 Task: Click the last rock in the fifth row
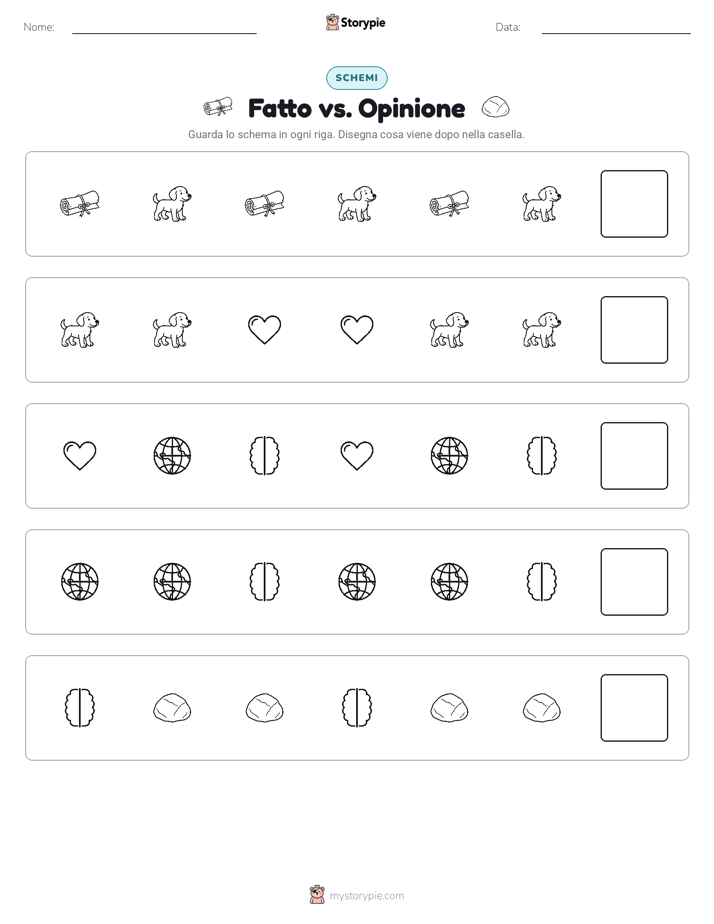point(541,708)
